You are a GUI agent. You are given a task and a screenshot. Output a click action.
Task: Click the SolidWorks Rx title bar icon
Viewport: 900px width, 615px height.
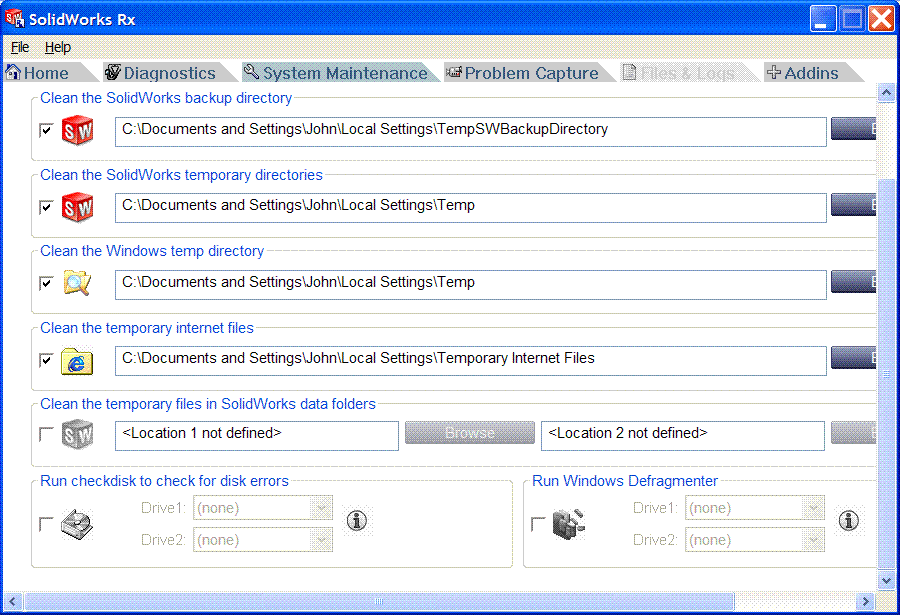pyautogui.click(x=15, y=18)
